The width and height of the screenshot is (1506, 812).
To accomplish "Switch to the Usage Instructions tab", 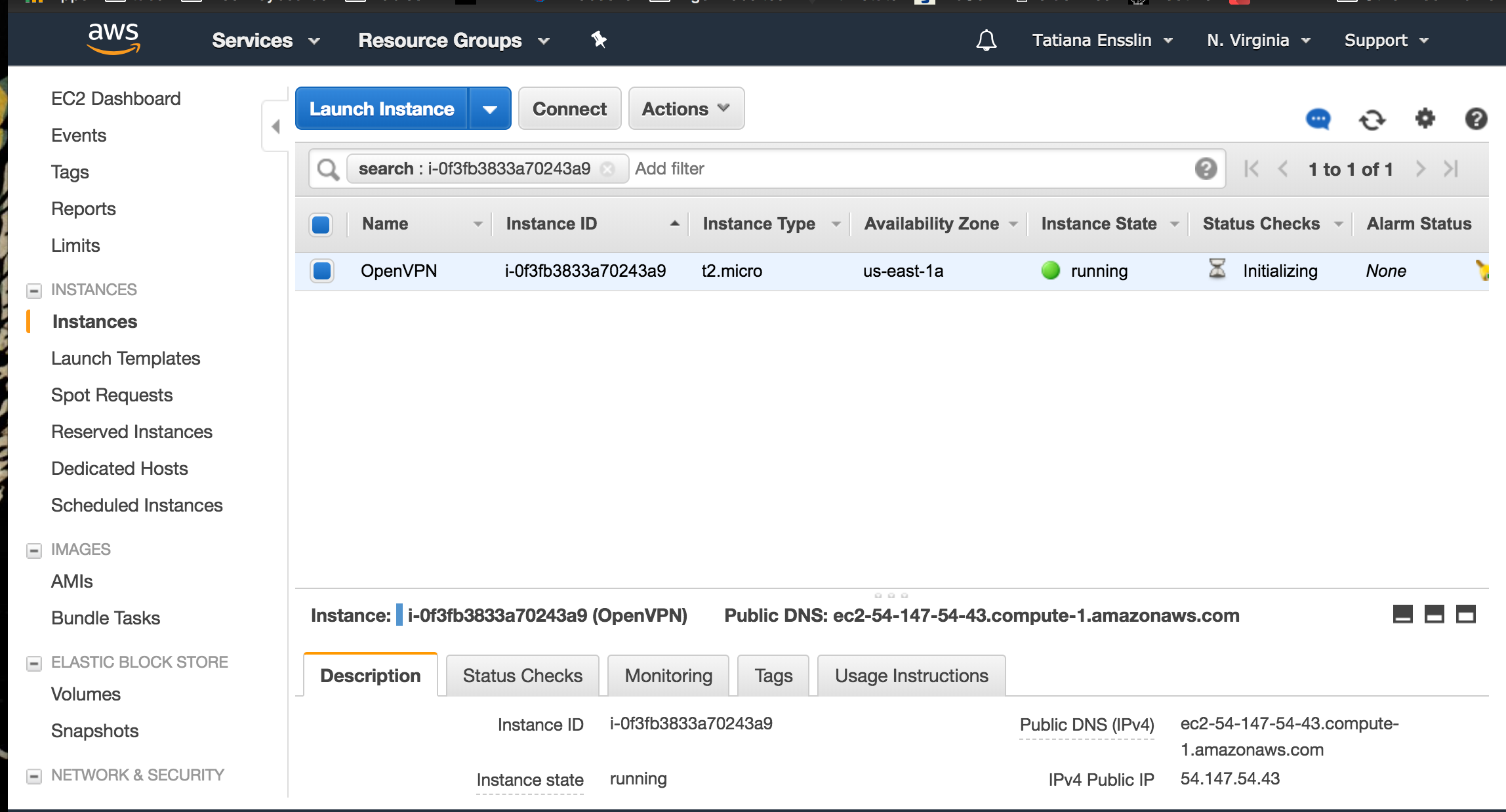I will point(912,676).
